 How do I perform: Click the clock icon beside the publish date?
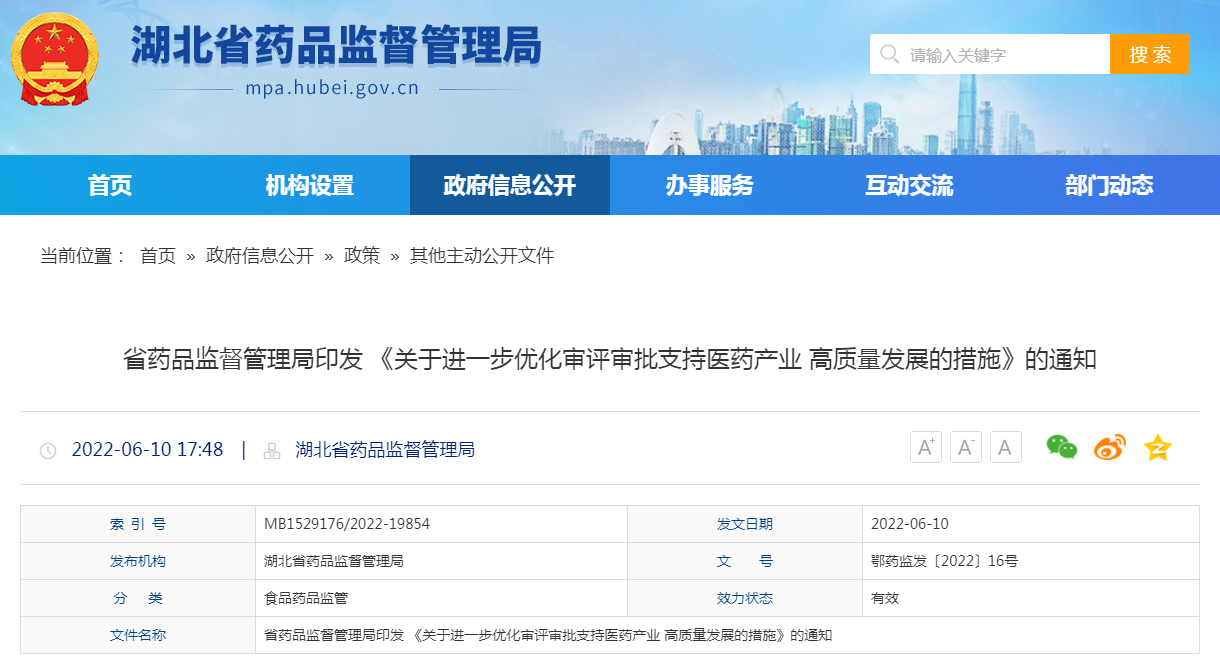pos(47,449)
